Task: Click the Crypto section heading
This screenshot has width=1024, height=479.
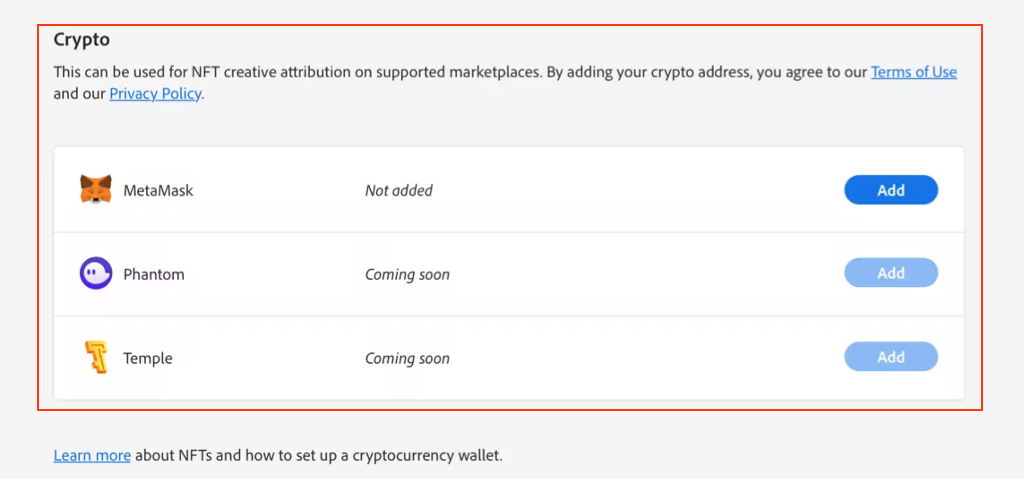Action: (81, 40)
